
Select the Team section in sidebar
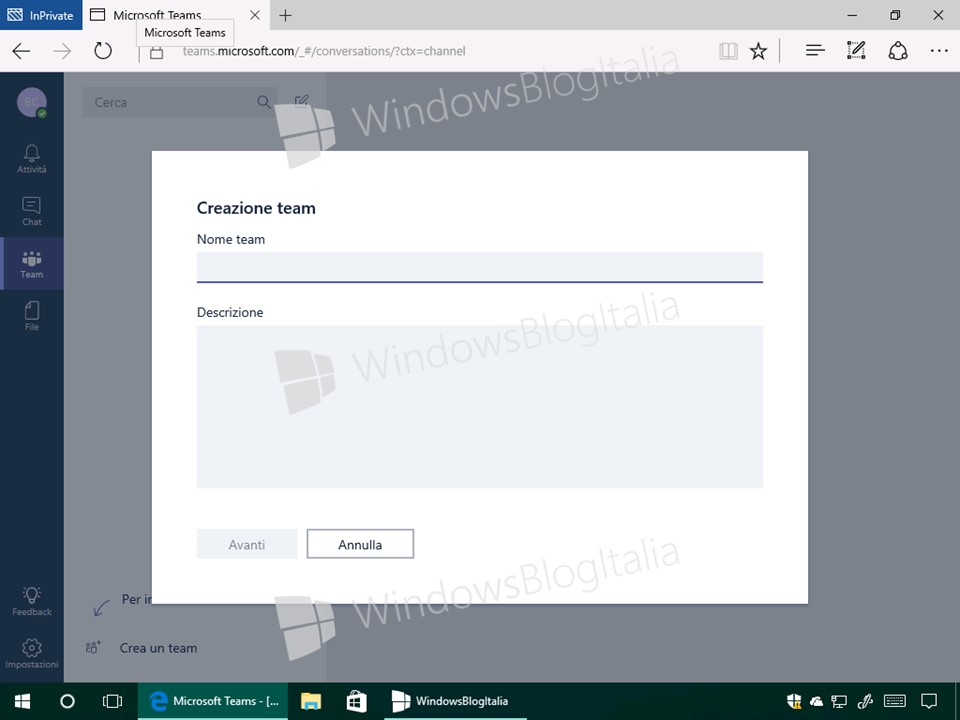(x=32, y=264)
